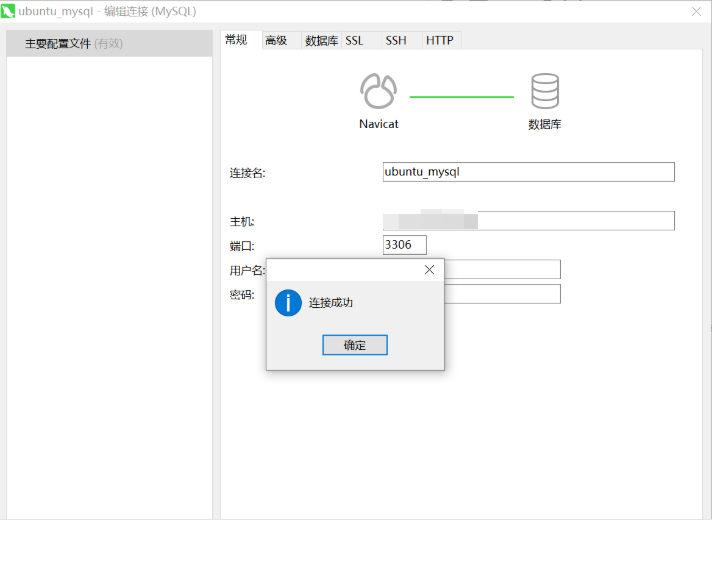Click the green connection line between the icons
The height and width of the screenshot is (575, 712).
coord(461,97)
